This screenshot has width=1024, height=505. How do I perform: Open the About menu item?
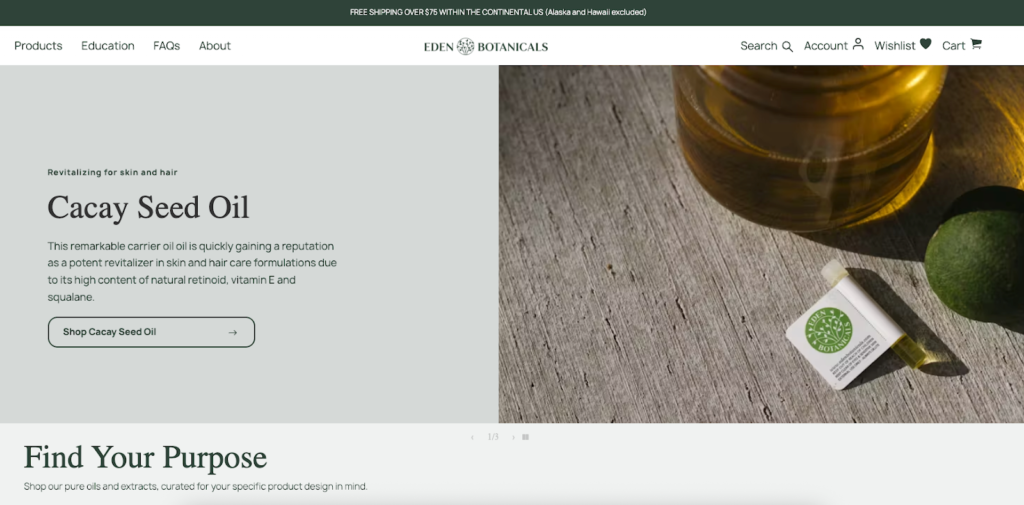[x=214, y=46]
